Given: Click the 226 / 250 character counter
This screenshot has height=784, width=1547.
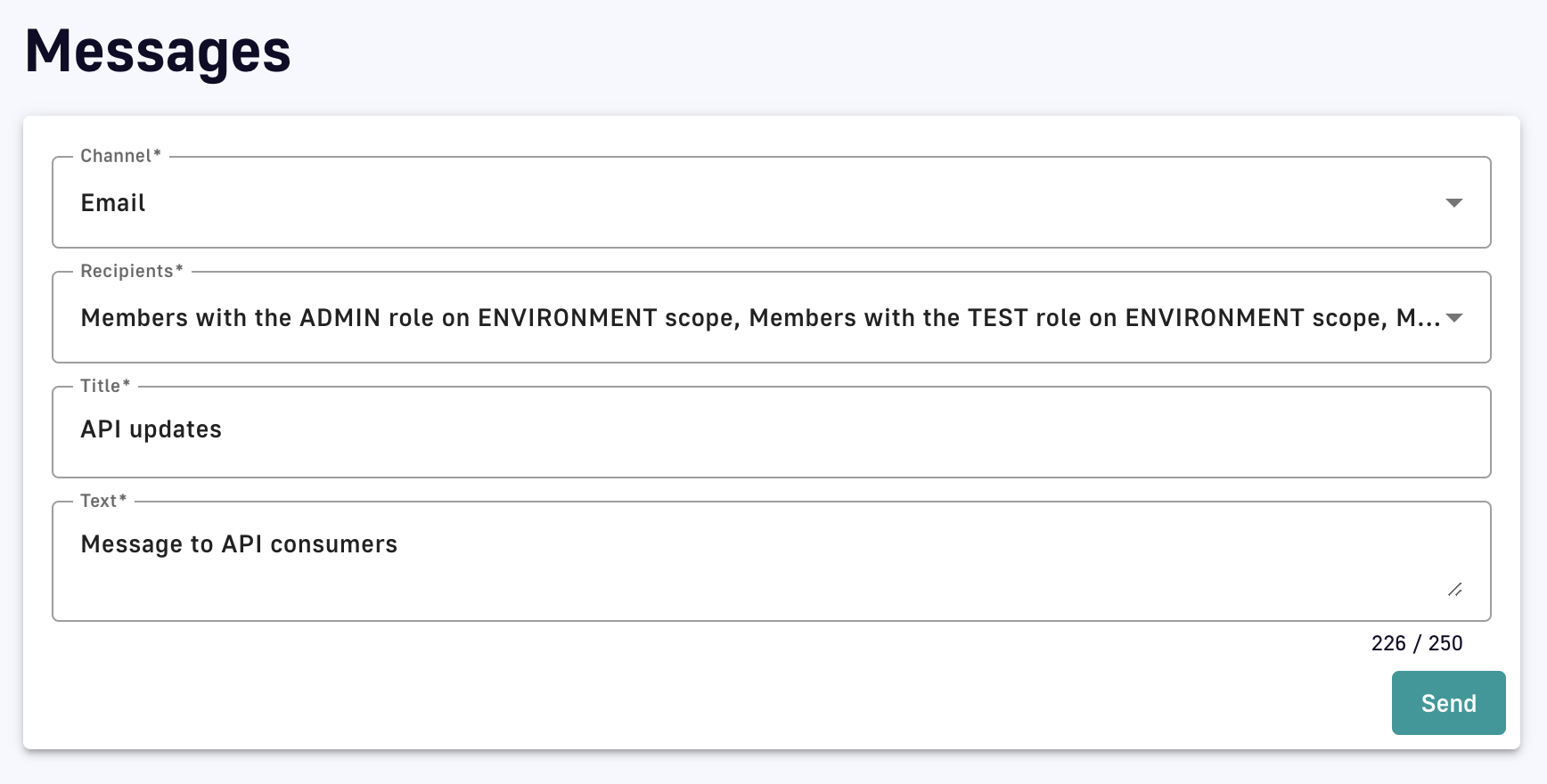Looking at the screenshot, I should pyautogui.click(x=1416, y=643).
